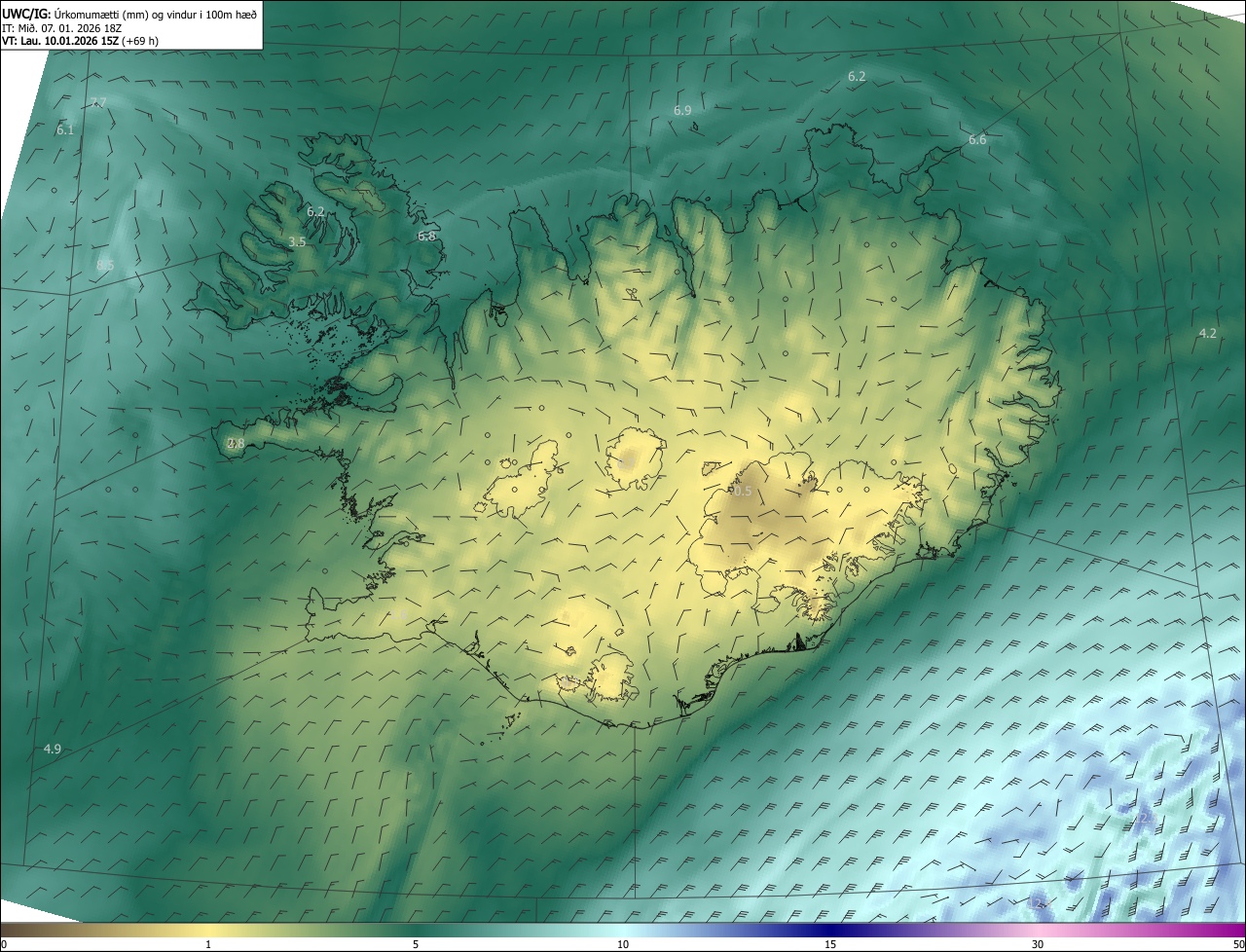This screenshot has height=952, width=1246.
Task: Click the 6.1 value near the northwest edge
Action: 65,129
